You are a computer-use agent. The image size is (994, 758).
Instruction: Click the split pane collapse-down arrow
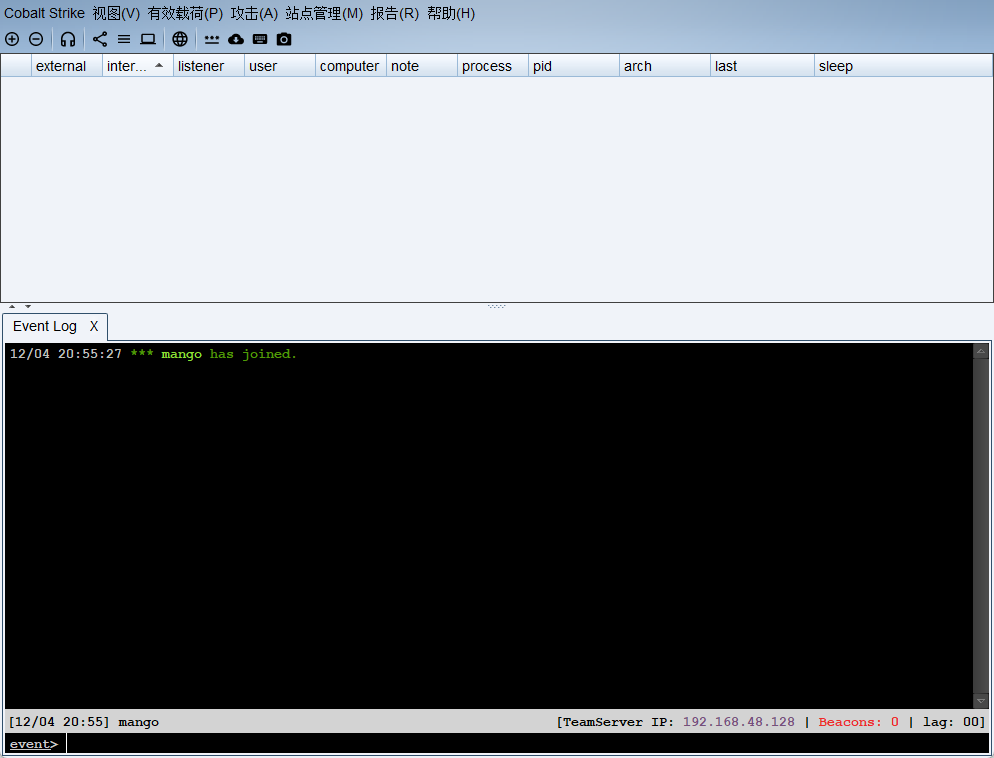coord(28,307)
